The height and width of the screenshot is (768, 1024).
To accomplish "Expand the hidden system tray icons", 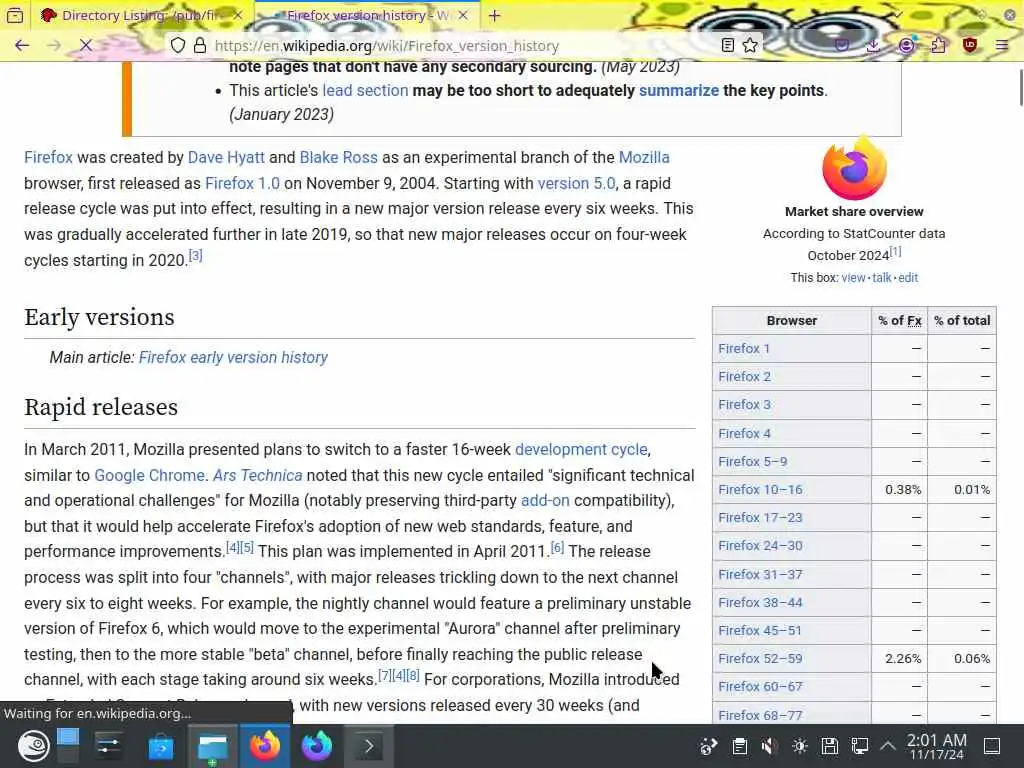I will [888, 746].
